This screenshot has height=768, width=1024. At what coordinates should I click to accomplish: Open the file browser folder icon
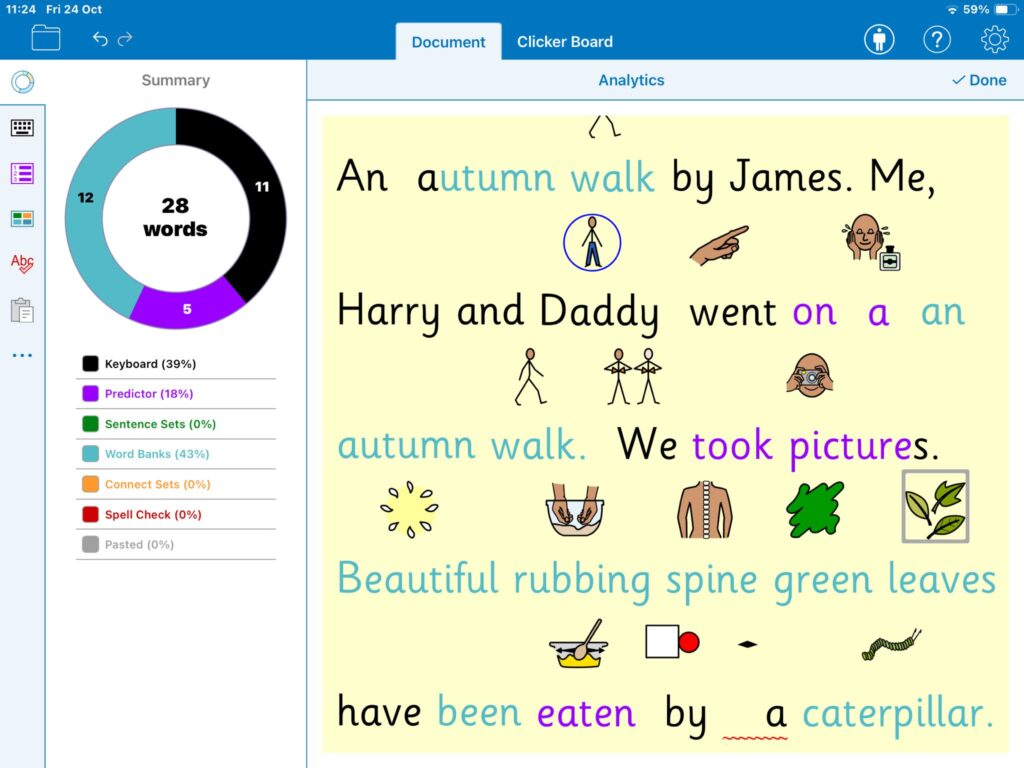coord(46,39)
